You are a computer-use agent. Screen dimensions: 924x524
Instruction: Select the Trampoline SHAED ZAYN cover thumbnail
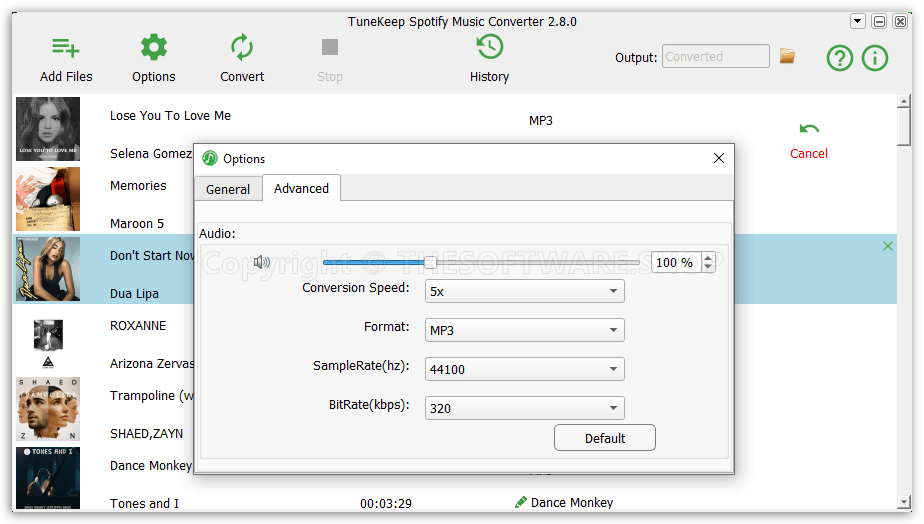click(x=48, y=409)
